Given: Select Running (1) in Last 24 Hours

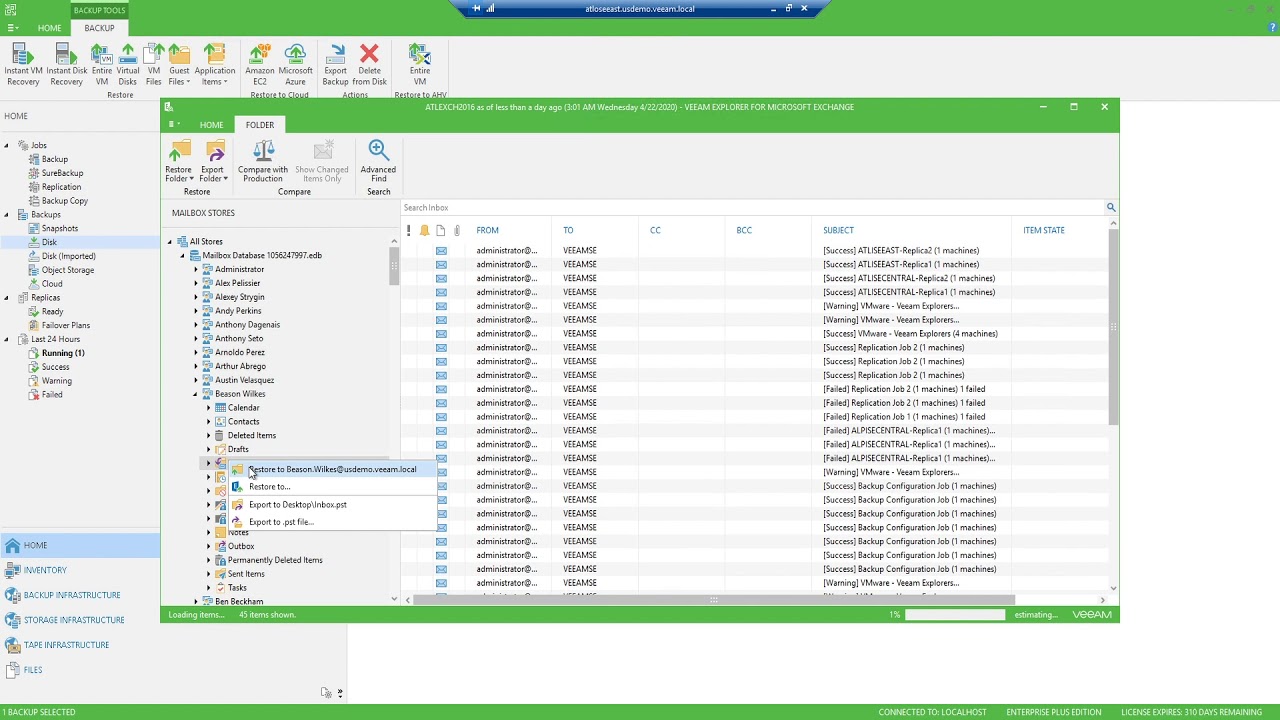Looking at the screenshot, I should pyautogui.click(x=63, y=353).
